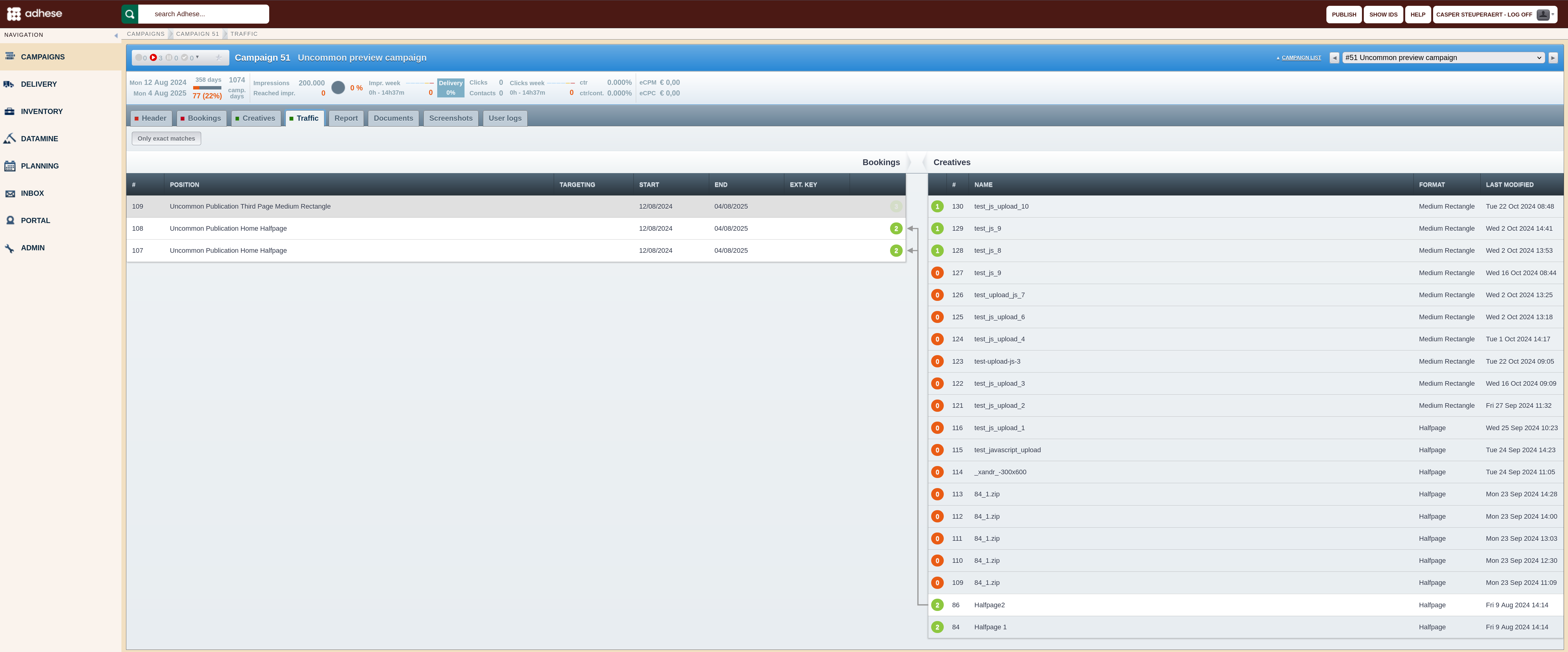Open Inbox envelope icon in sidebar

click(x=9, y=193)
